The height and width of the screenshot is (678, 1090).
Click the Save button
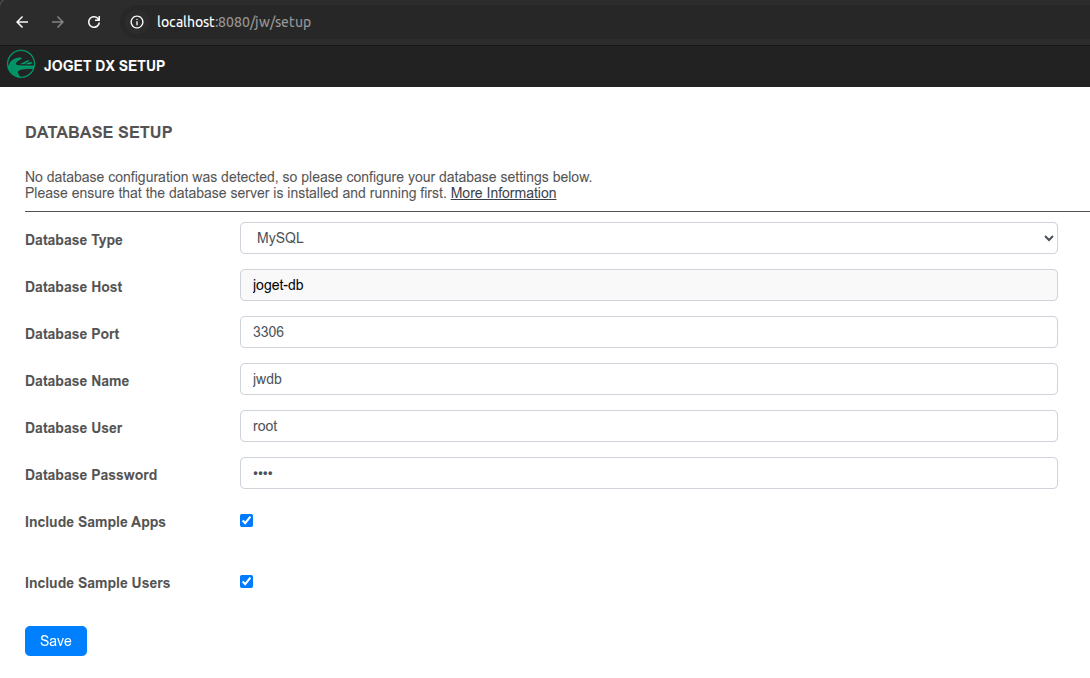tap(56, 641)
